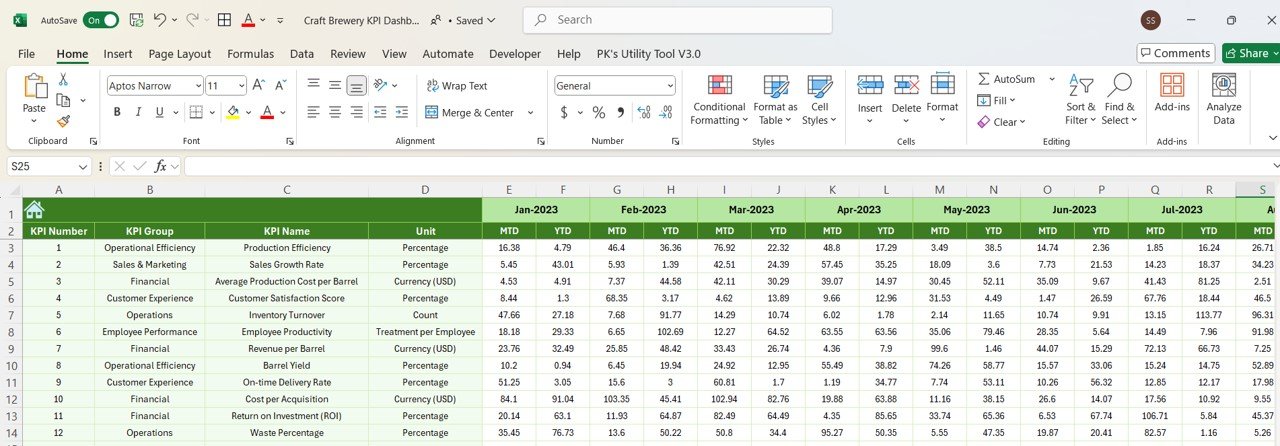Click the Accounting dollar format icon
Viewport: 1280px width, 446px height.
pos(564,112)
